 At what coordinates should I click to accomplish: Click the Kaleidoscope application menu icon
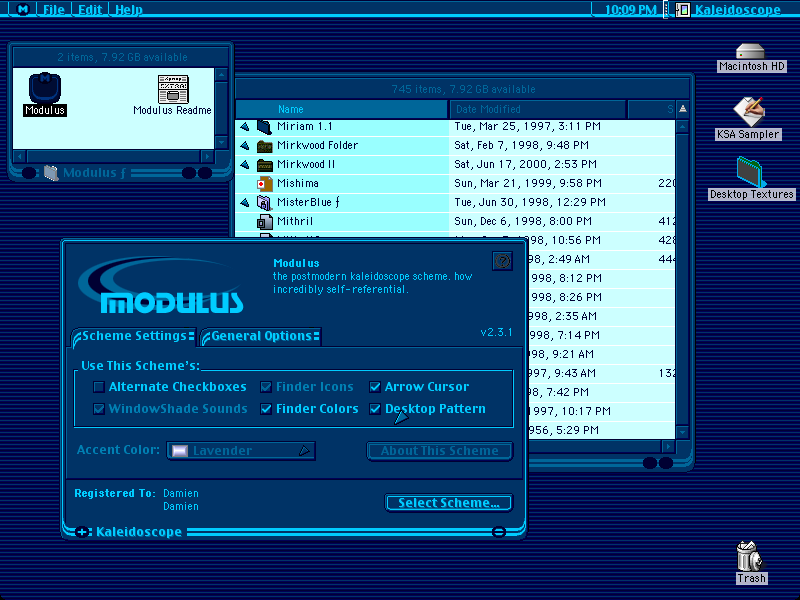coord(683,9)
